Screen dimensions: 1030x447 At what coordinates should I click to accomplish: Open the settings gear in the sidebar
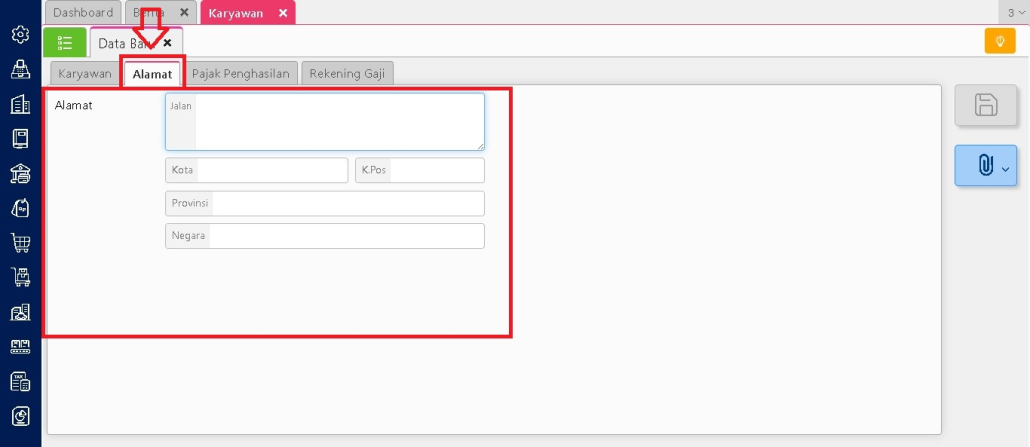coord(20,35)
